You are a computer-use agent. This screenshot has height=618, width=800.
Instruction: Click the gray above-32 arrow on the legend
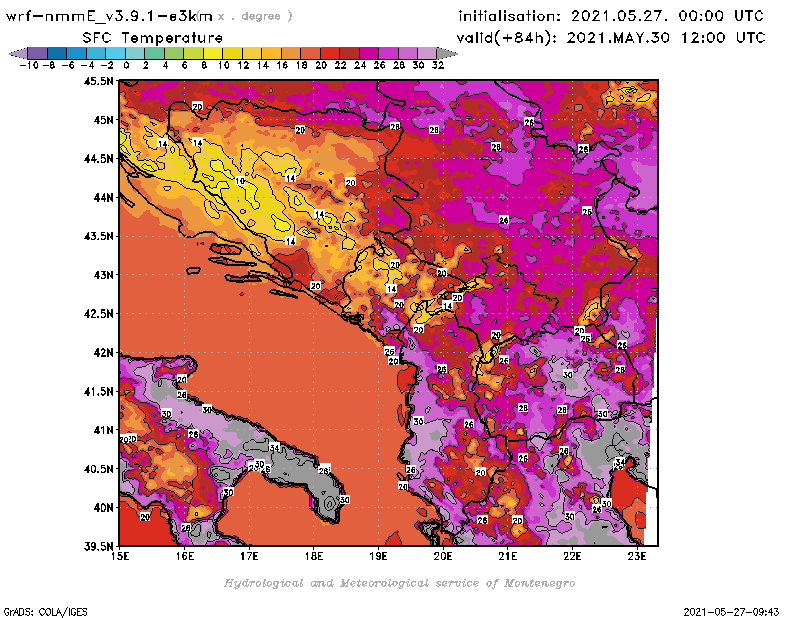[x=447, y=53]
